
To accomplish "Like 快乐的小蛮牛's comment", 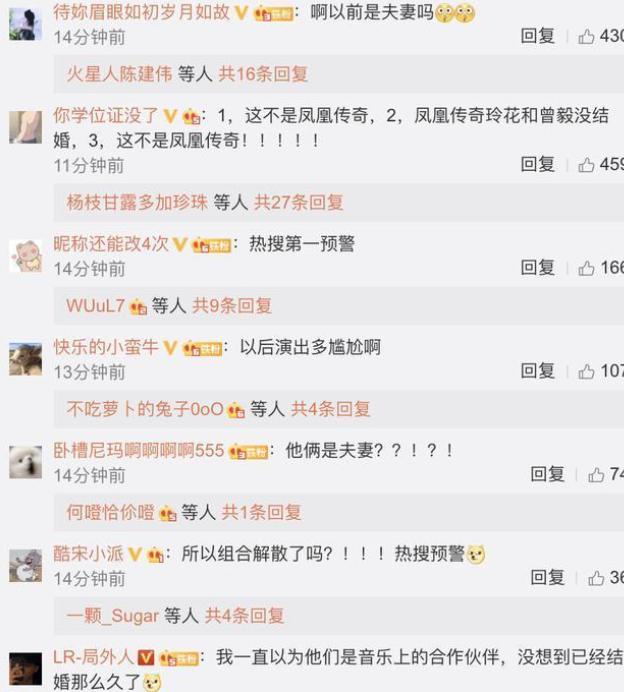I will 586,372.
